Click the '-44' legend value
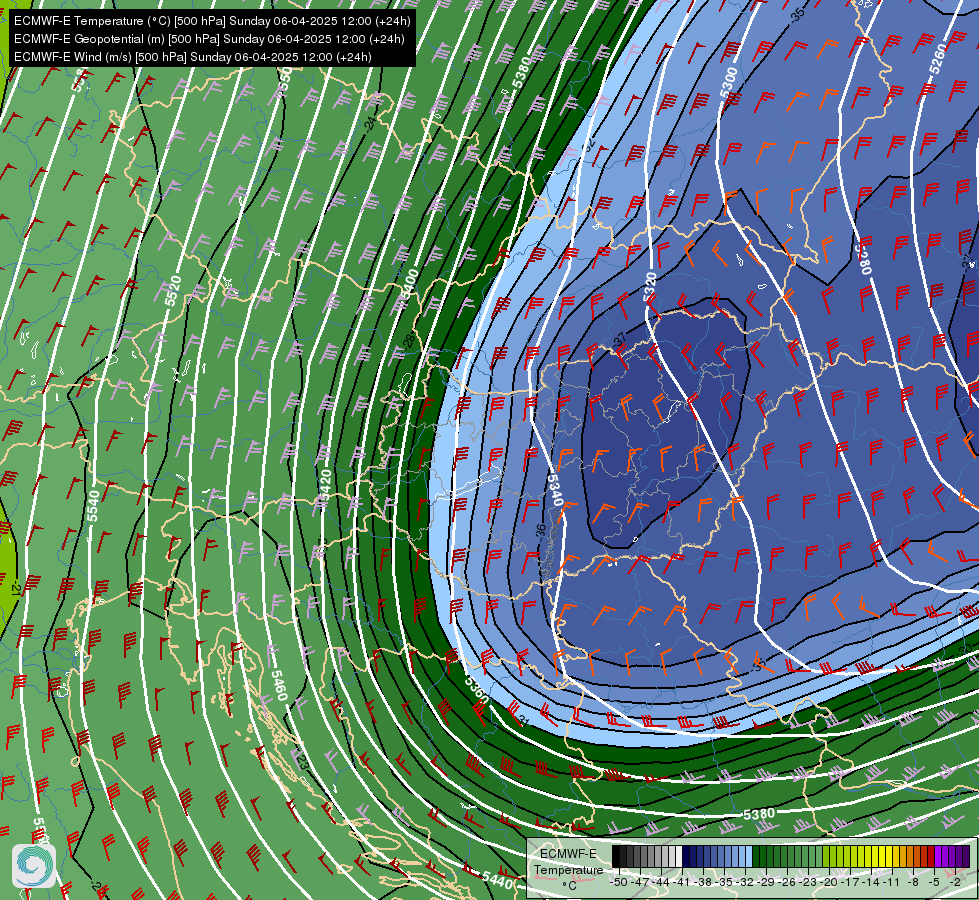979x900 pixels. coord(661,883)
